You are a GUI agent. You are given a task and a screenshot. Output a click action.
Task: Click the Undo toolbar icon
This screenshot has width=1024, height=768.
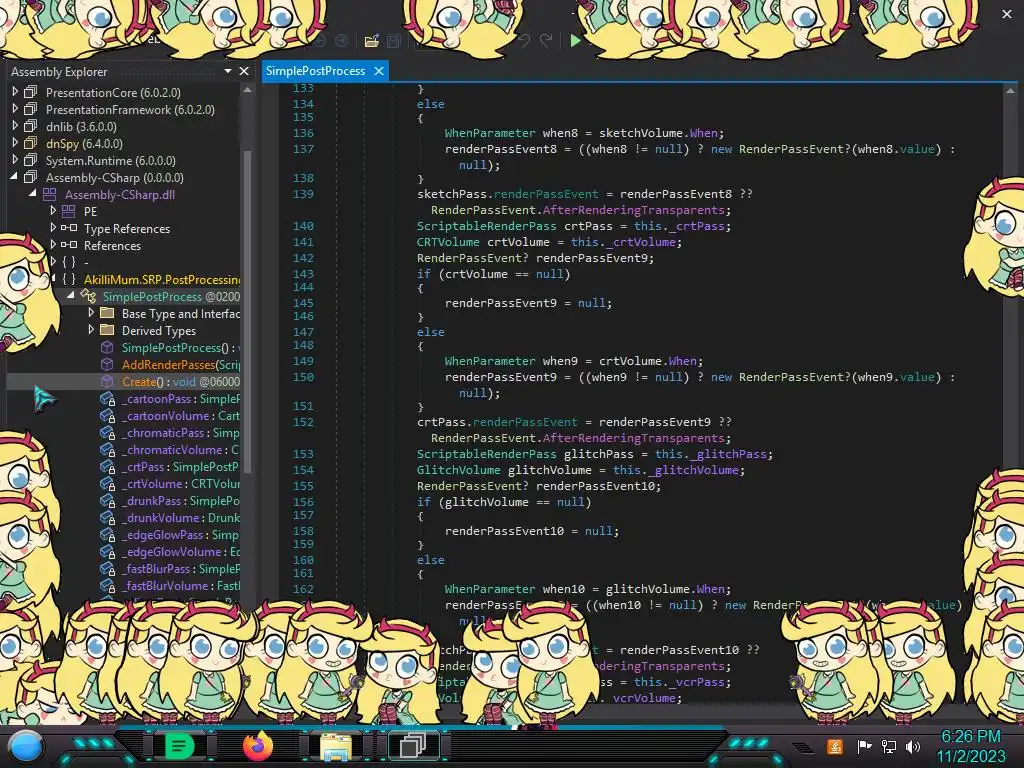point(524,41)
